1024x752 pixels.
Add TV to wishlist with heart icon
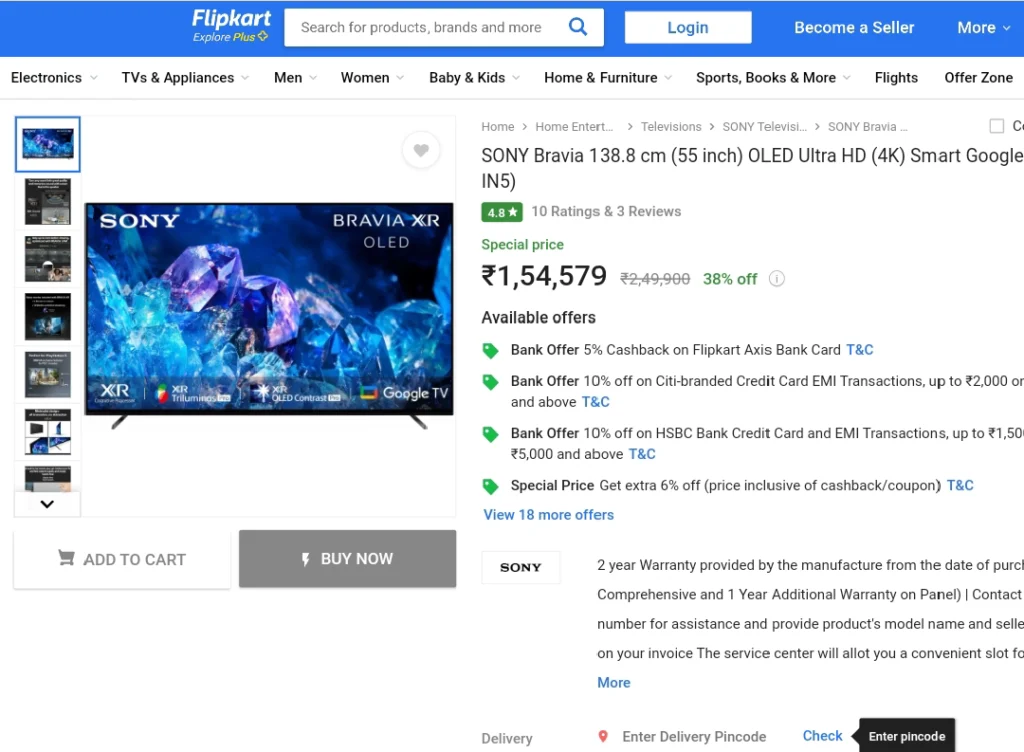pos(421,150)
